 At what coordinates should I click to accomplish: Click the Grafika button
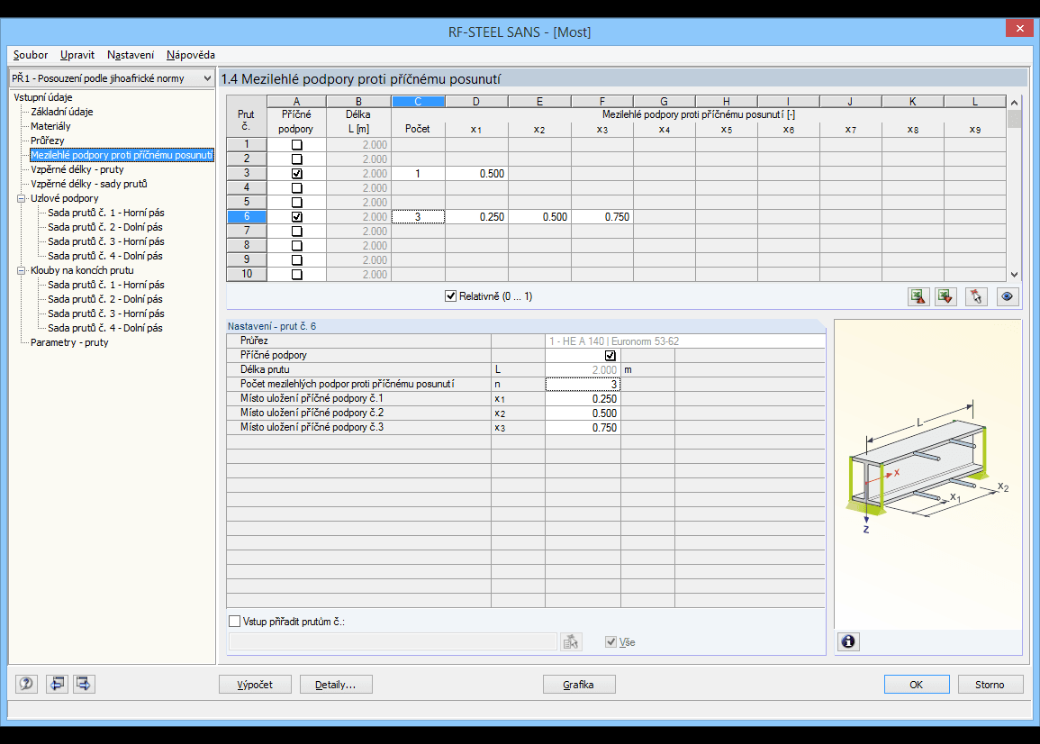point(578,684)
